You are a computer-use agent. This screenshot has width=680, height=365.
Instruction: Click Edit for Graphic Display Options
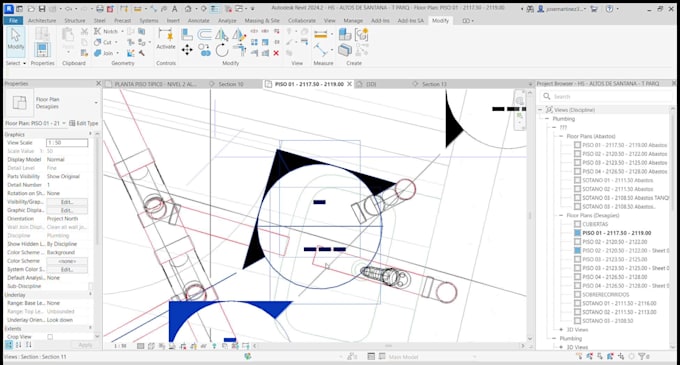coord(67,210)
